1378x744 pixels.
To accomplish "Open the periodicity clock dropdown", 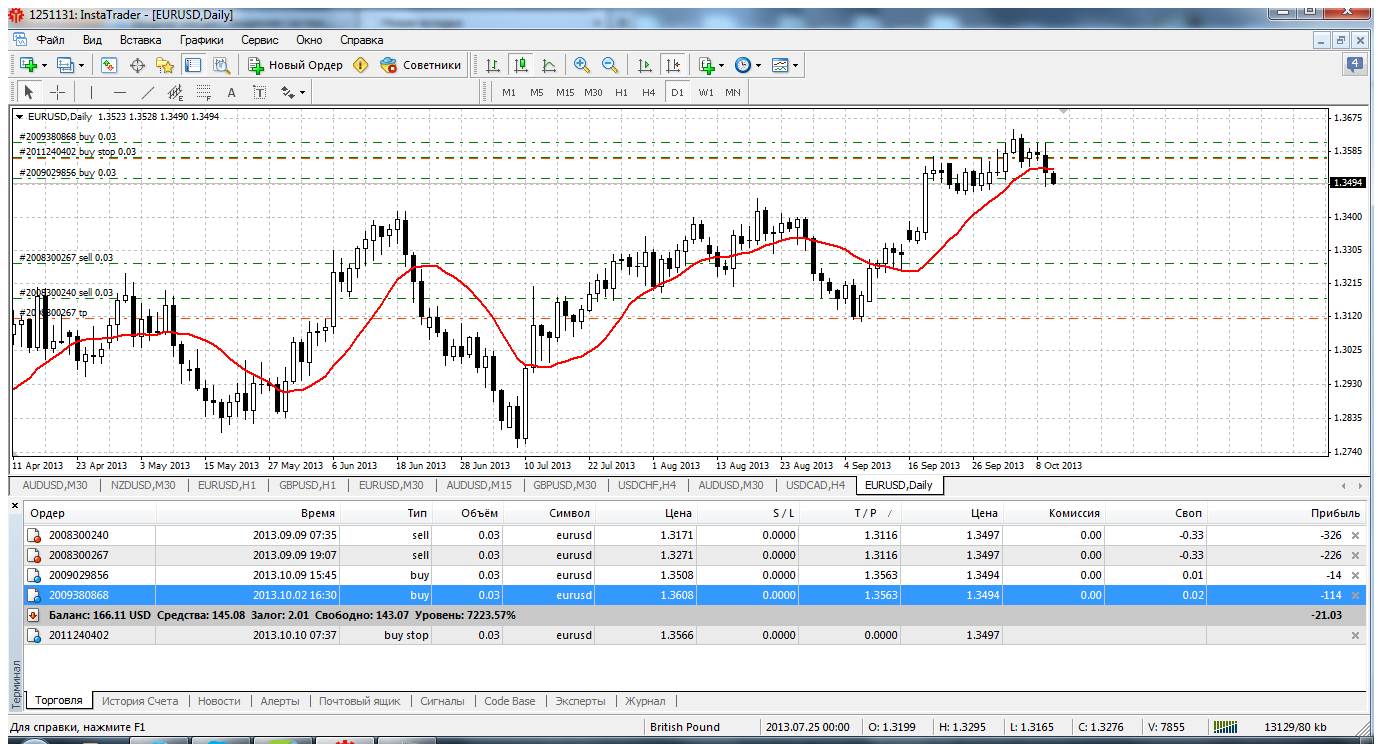I will 747,65.
